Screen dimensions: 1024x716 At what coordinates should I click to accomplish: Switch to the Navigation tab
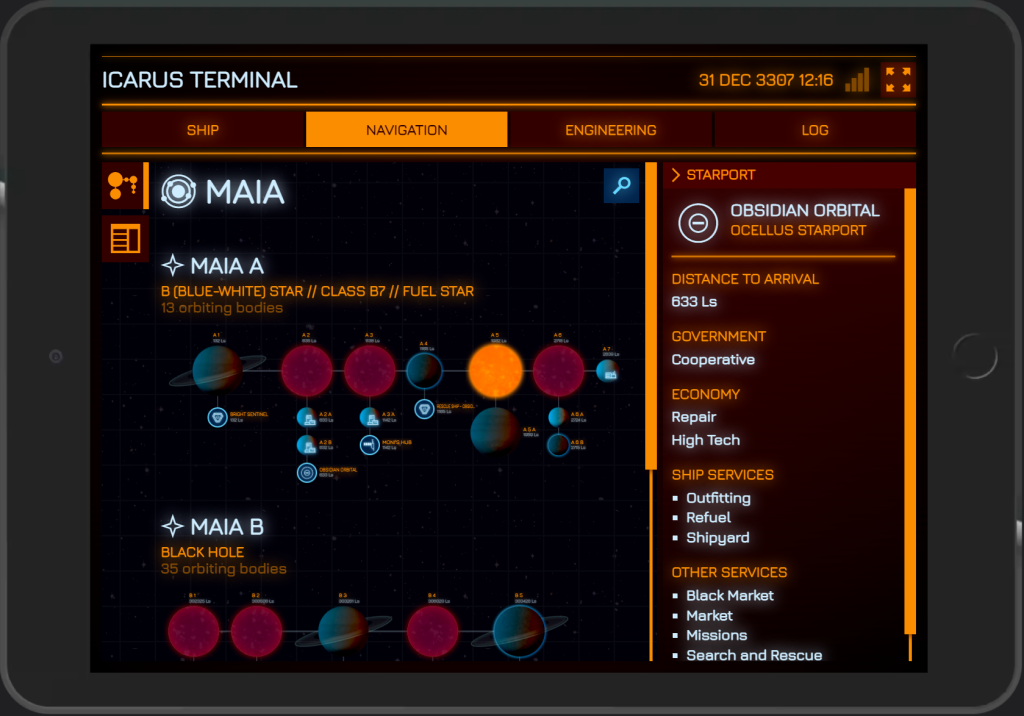tap(406, 130)
